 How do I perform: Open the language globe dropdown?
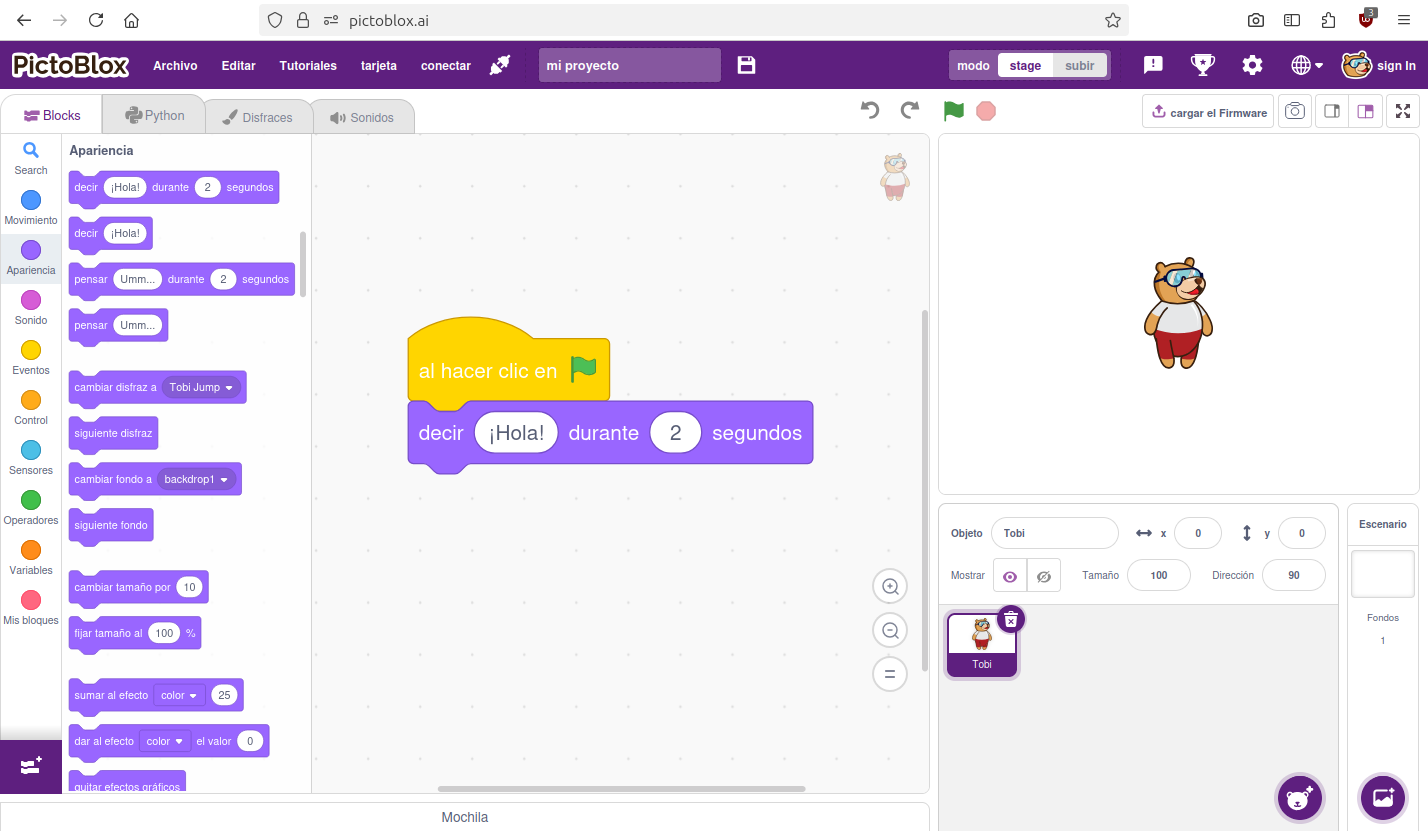pos(1306,66)
